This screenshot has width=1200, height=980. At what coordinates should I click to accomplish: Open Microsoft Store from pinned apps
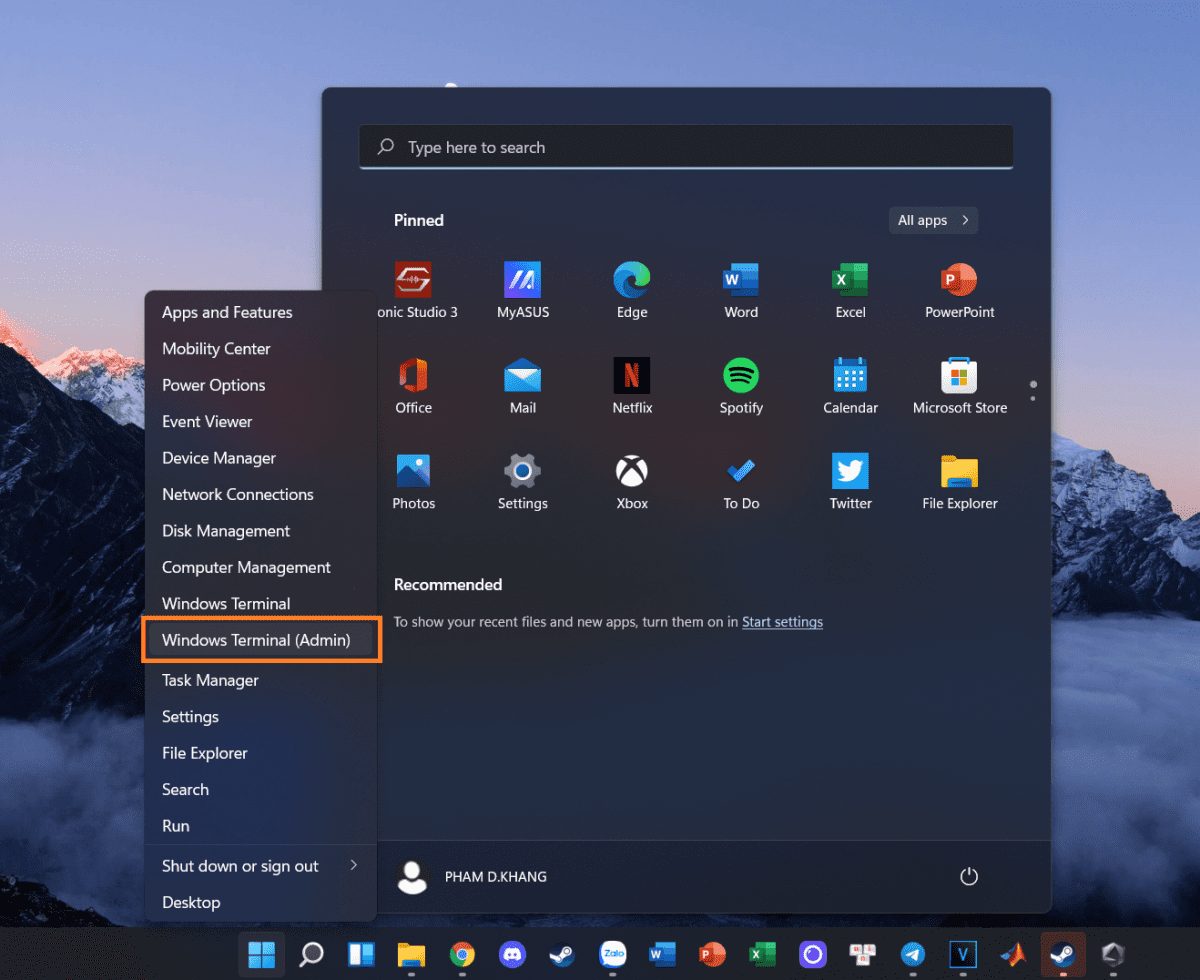point(959,385)
